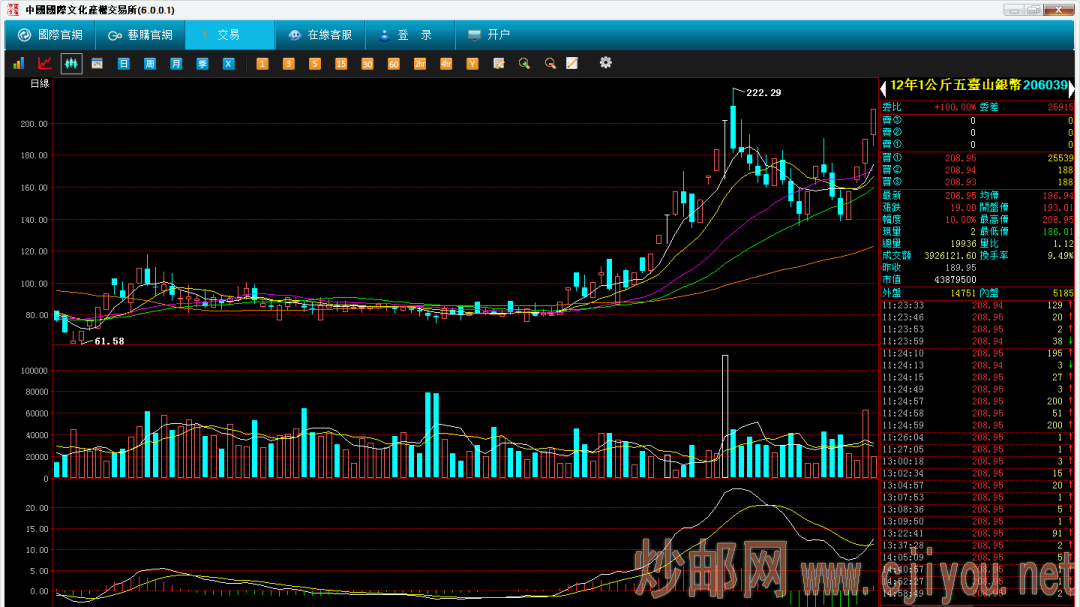Open the notepad pencil icon

pos(572,63)
